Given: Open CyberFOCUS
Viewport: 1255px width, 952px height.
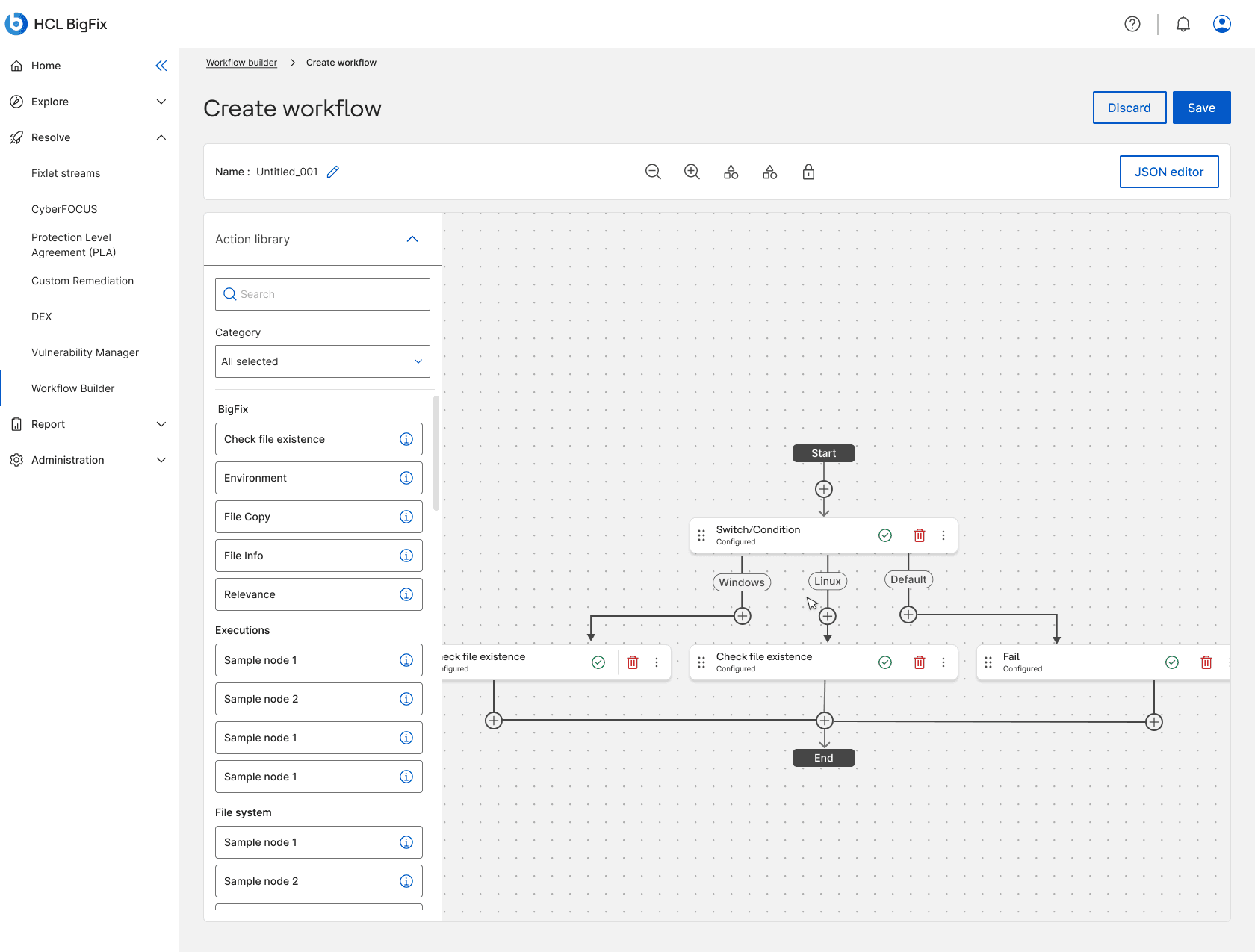Looking at the screenshot, I should [x=64, y=209].
